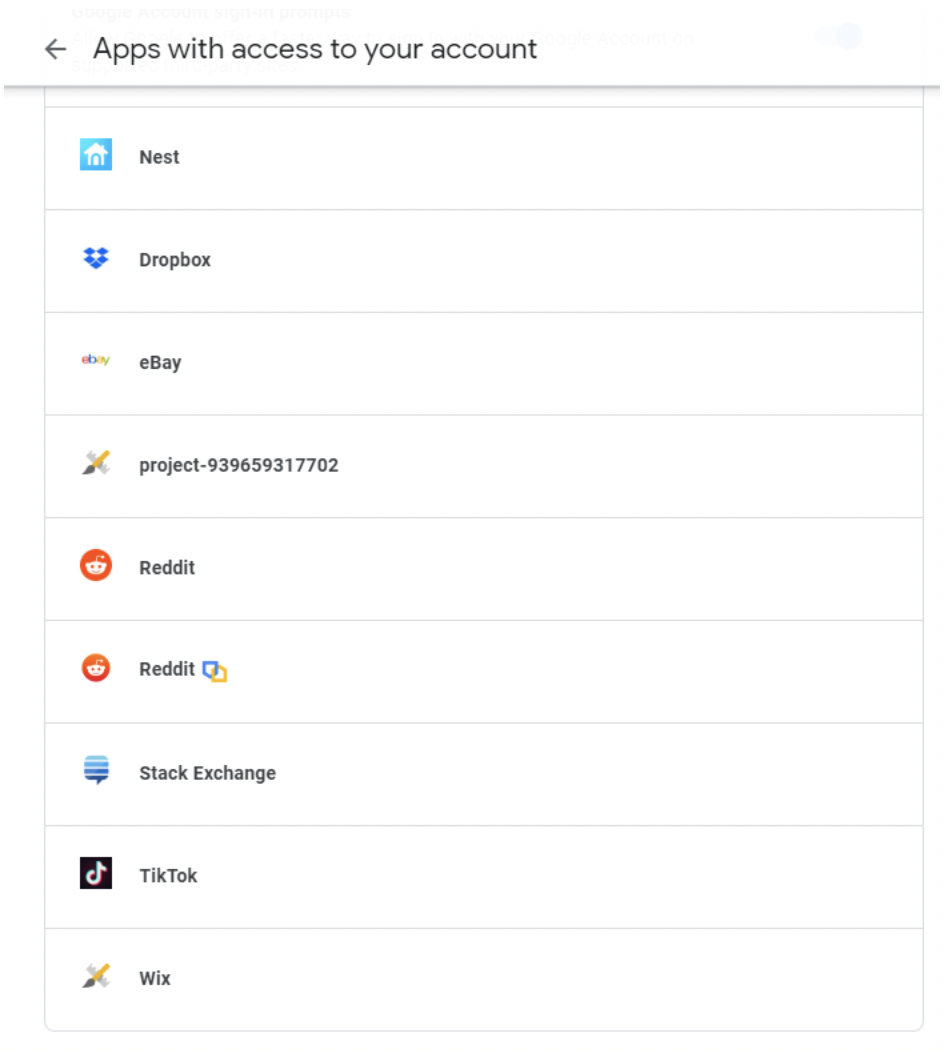Open the Stack Exchange entry

coord(400,773)
